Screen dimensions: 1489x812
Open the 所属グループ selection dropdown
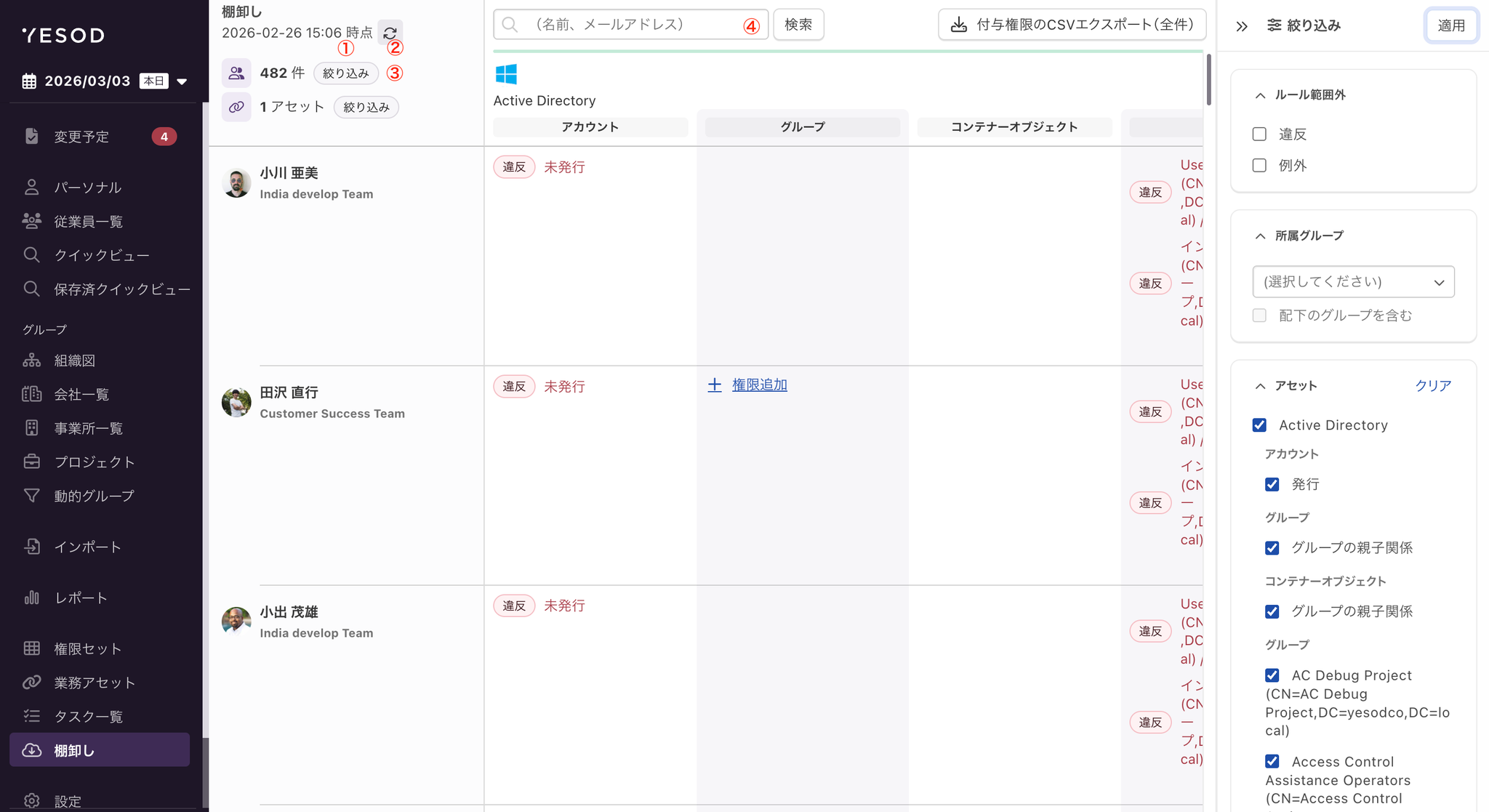pyautogui.click(x=1353, y=282)
